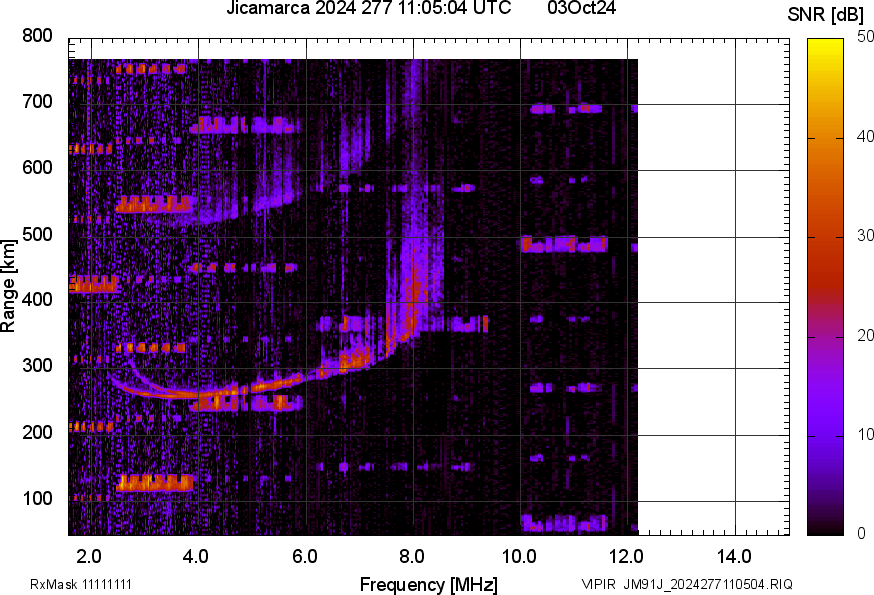Click the 500 tick on the range axis
Screen dimensions: 874x595
(x=37, y=234)
